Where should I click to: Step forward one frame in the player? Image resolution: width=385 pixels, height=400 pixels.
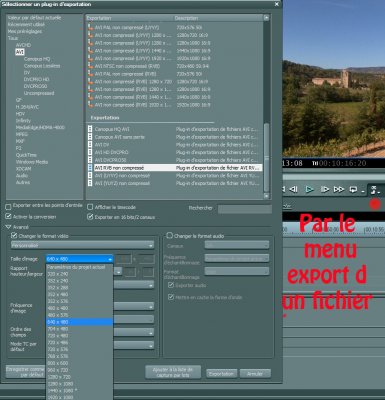point(324,189)
